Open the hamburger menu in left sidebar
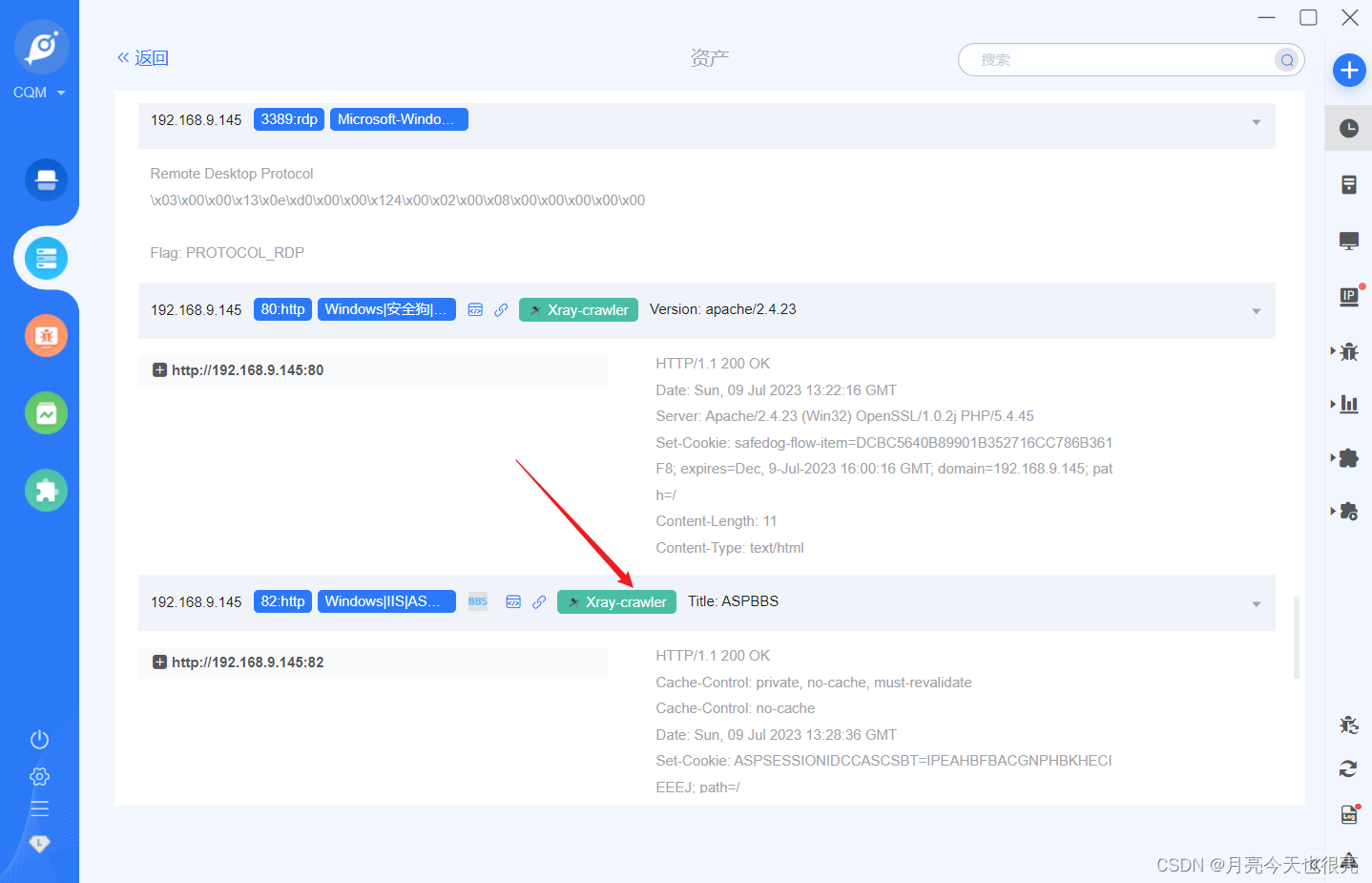This screenshot has width=1372, height=883. point(39,809)
